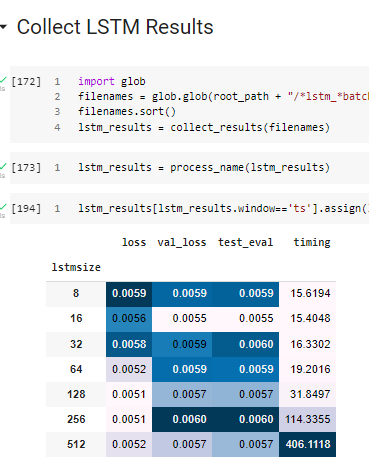
Task: Click execution count [173] run indicator
Action: (26, 167)
